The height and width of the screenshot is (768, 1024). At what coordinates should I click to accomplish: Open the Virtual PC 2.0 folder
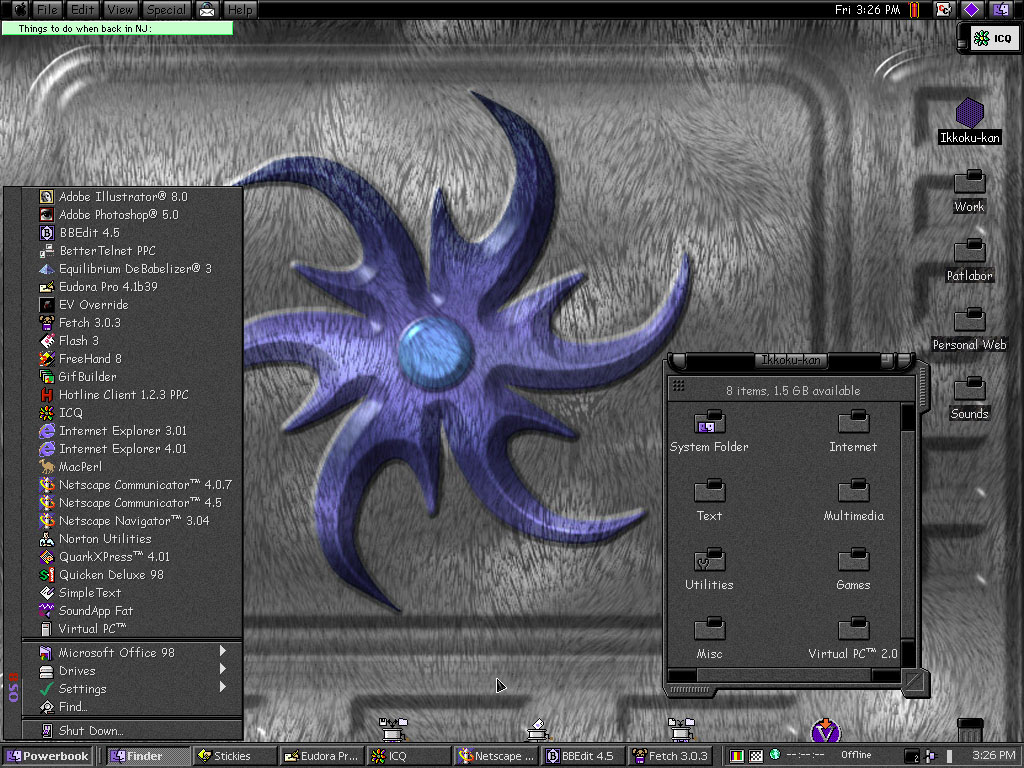pyautogui.click(x=853, y=630)
